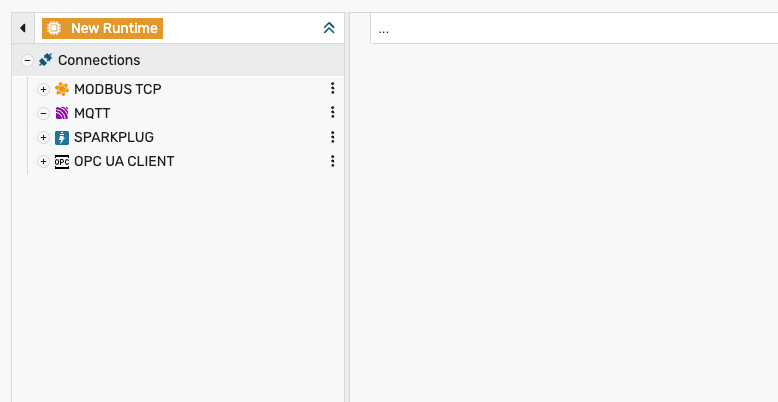This screenshot has height=402, width=778.
Task: Click the MODBUS TCP gear icon
Action: click(62, 89)
